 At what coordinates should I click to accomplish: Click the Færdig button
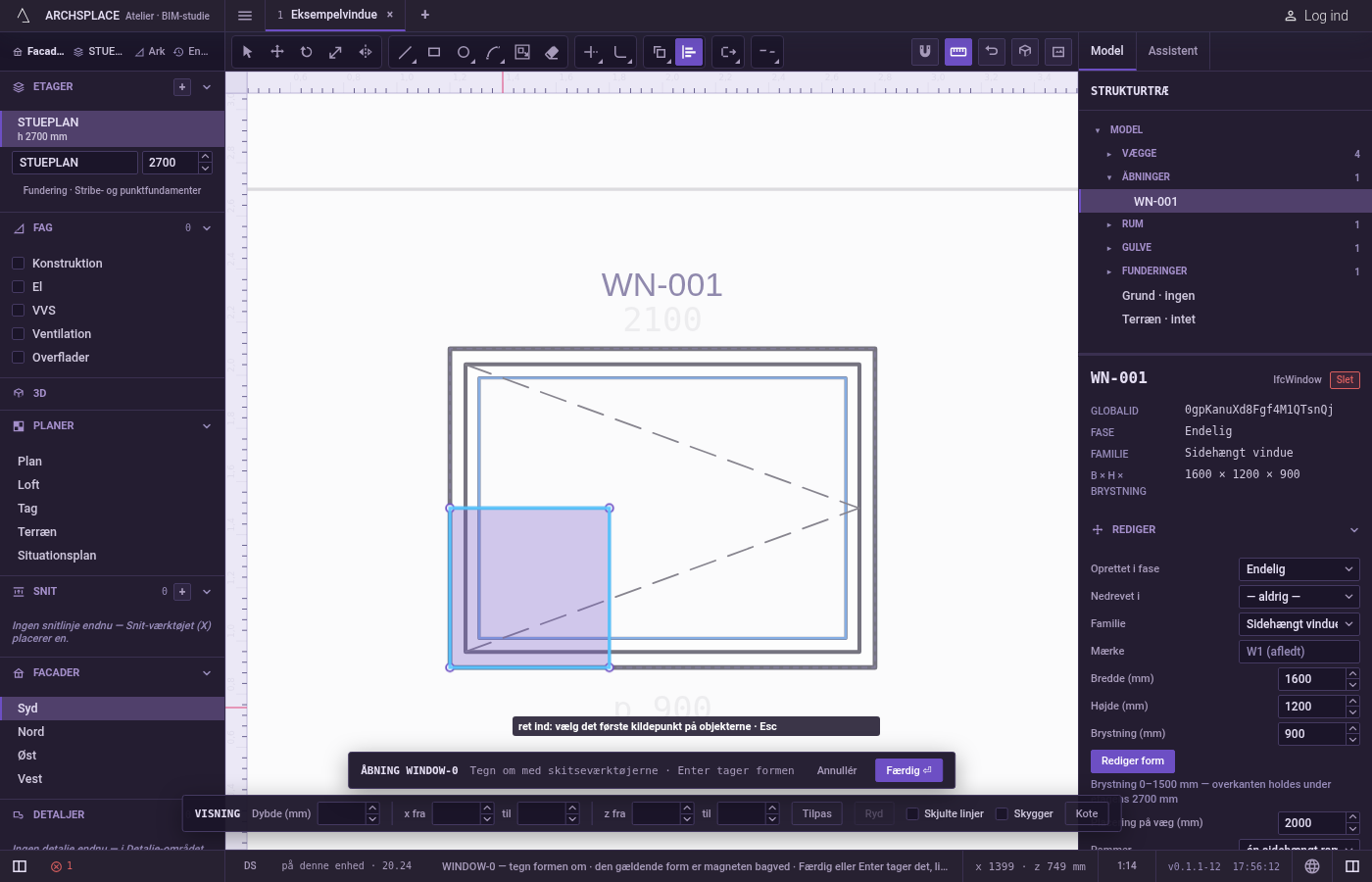point(909,770)
